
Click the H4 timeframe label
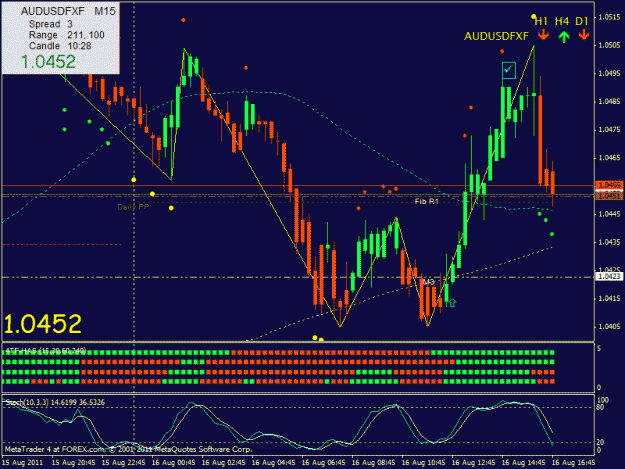pos(562,21)
